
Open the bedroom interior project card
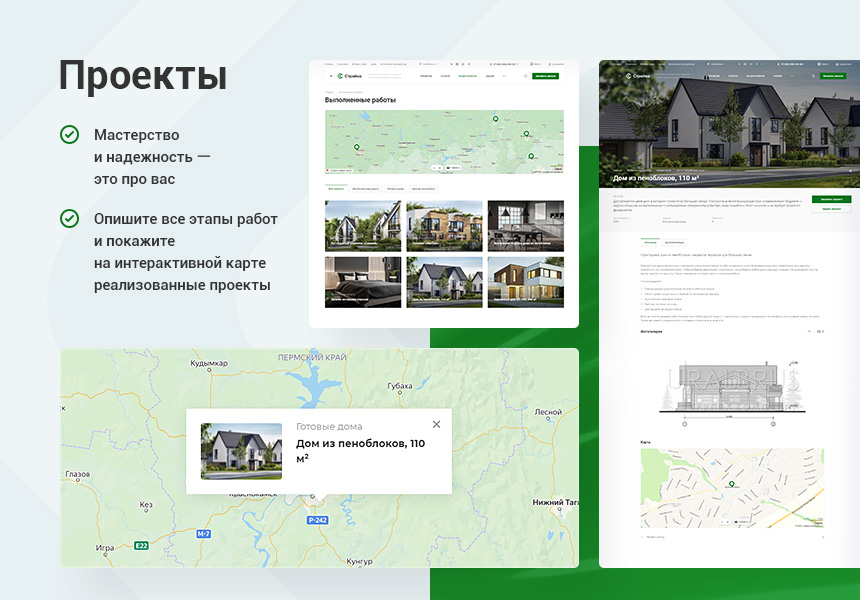point(363,281)
